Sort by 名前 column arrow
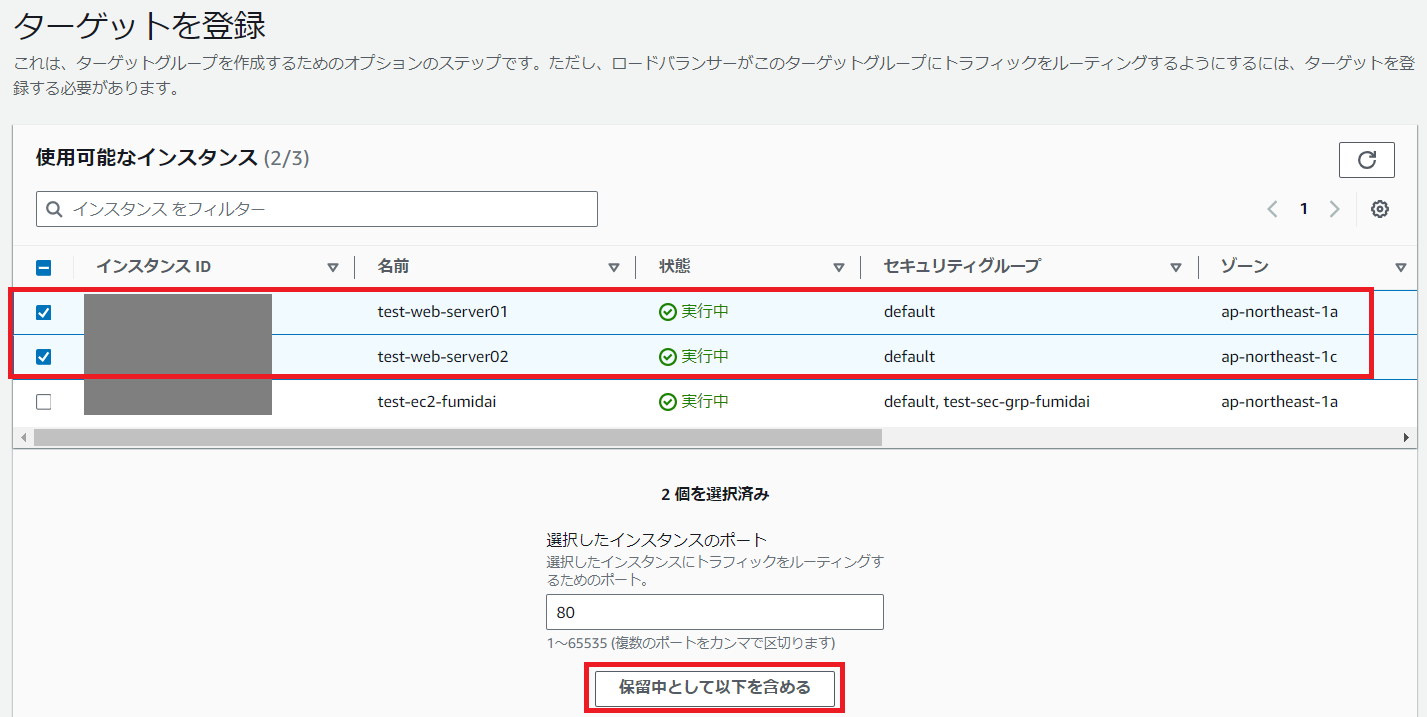 pos(614,268)
